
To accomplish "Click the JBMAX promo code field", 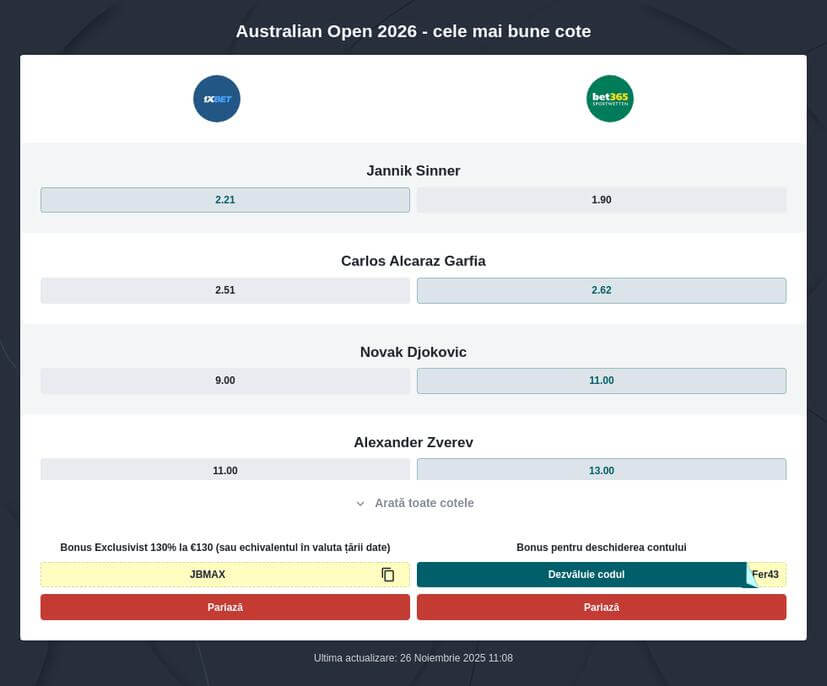I will 207,575.
